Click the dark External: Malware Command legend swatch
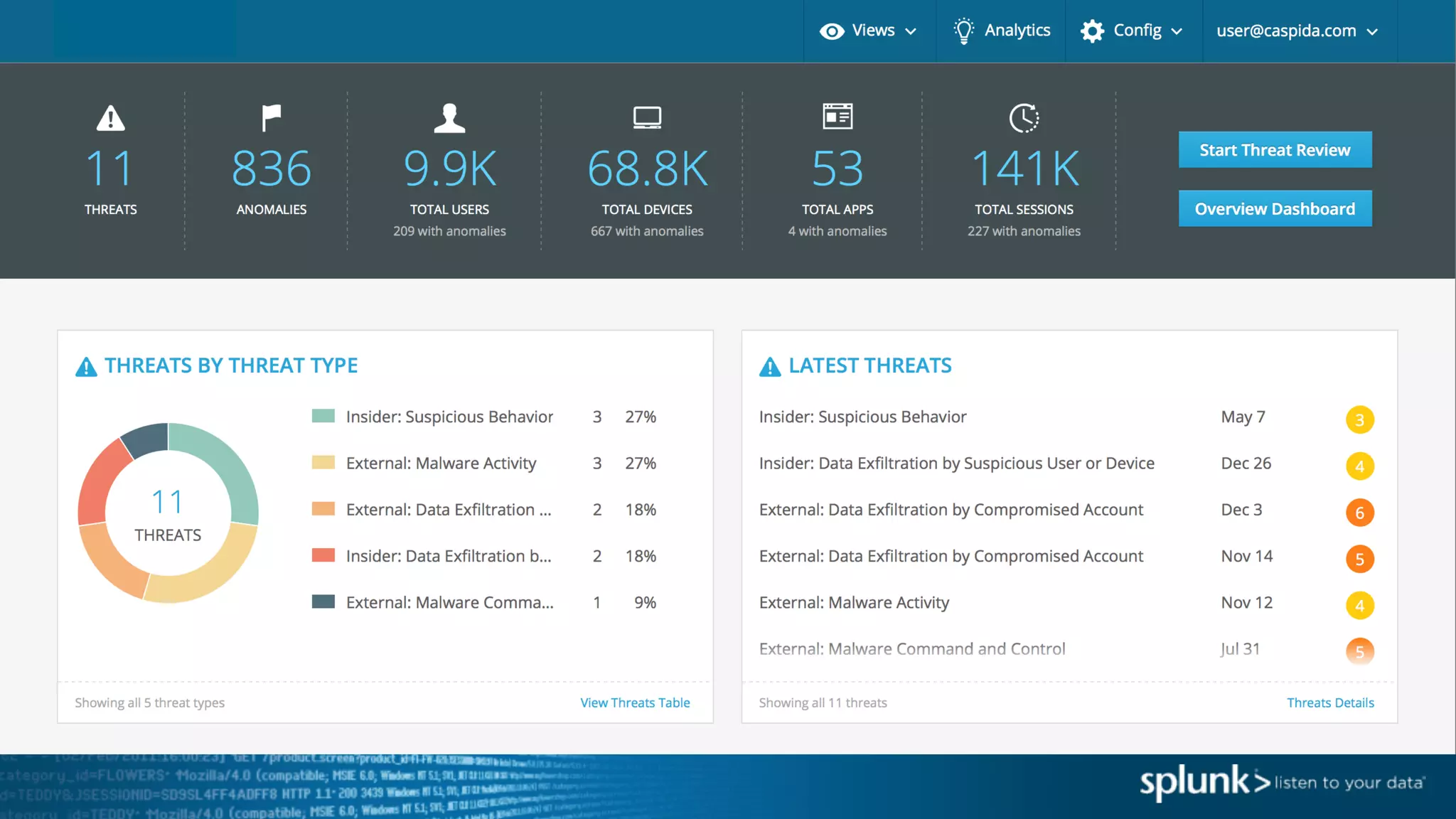 (323, 601)
